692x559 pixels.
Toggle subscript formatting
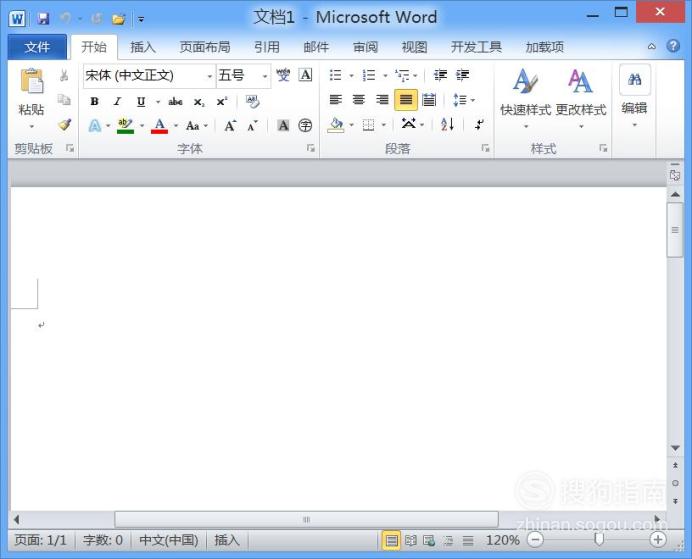[x=199, y=102]
